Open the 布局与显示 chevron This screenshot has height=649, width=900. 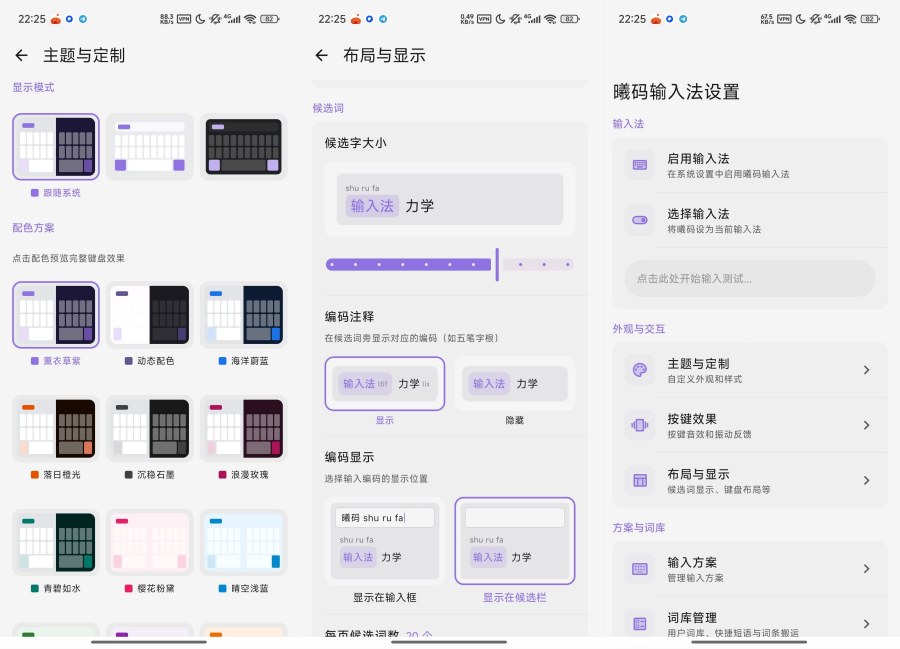[x=867, y=480]
